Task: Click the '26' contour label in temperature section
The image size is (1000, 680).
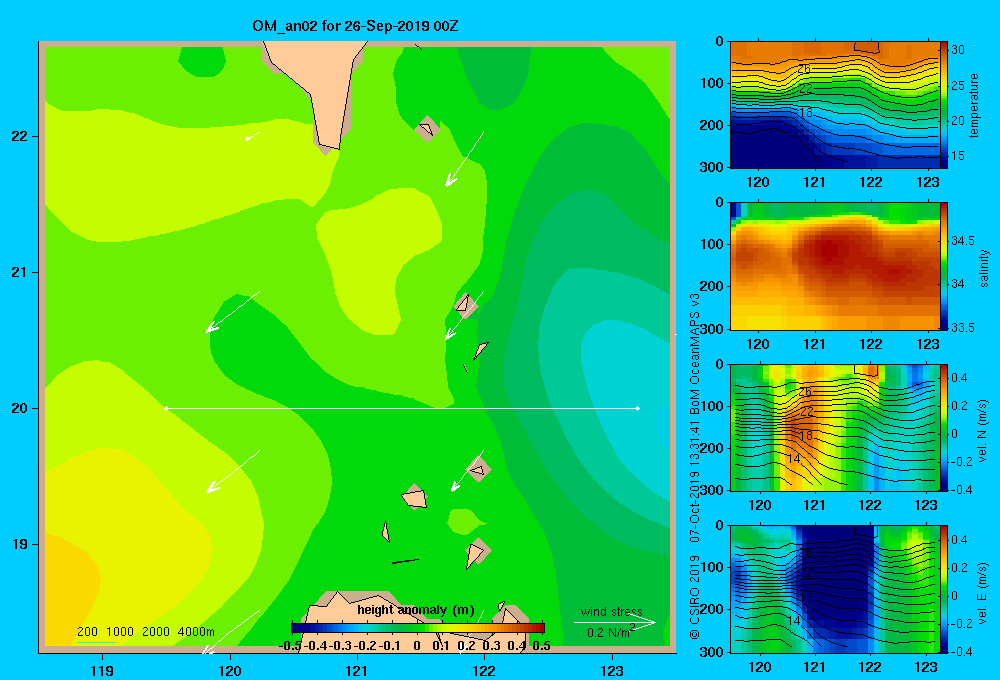Action: pyautogui.click(x=804, y=69)
